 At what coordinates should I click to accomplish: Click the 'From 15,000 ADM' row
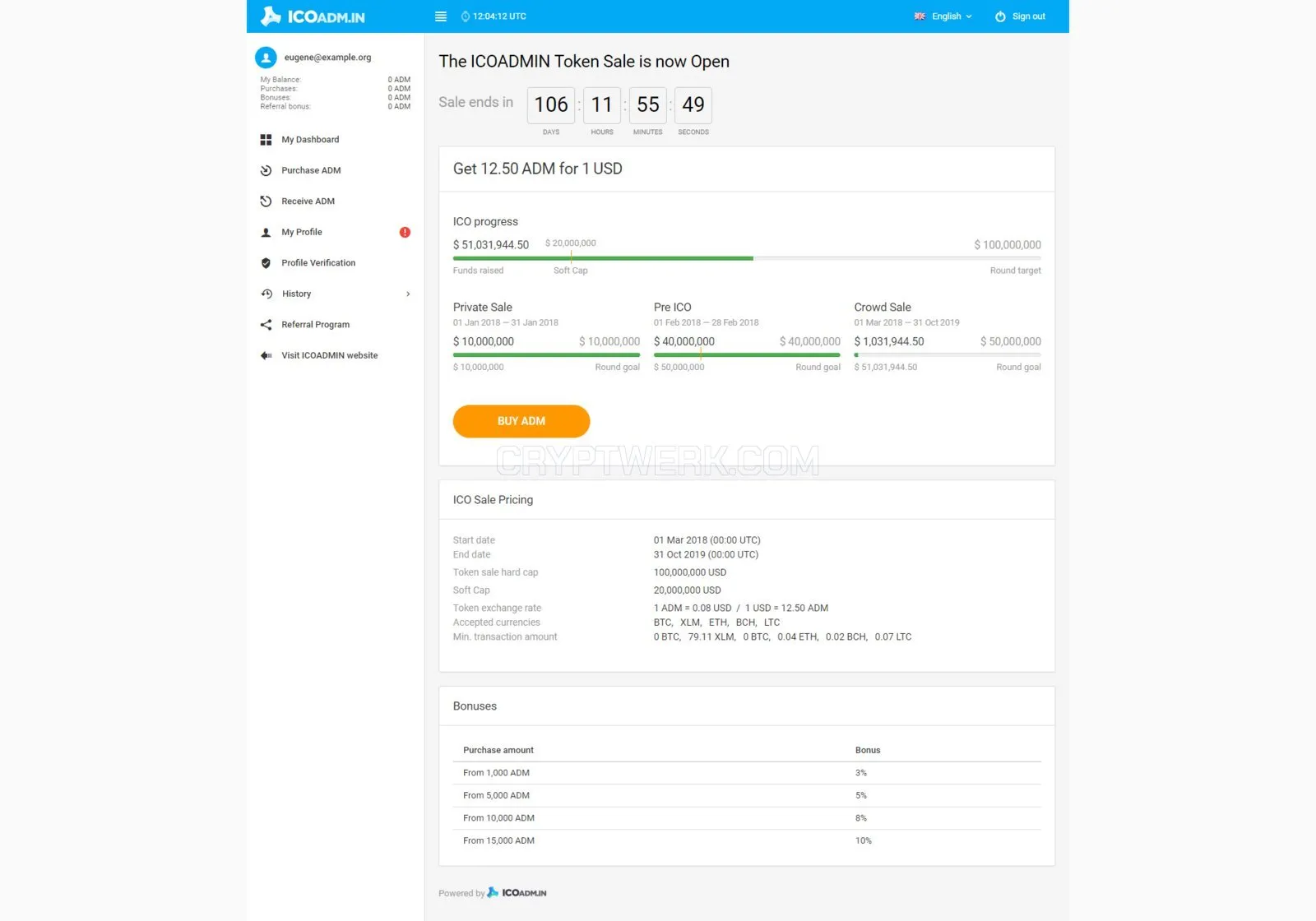[x=747, y=840]
